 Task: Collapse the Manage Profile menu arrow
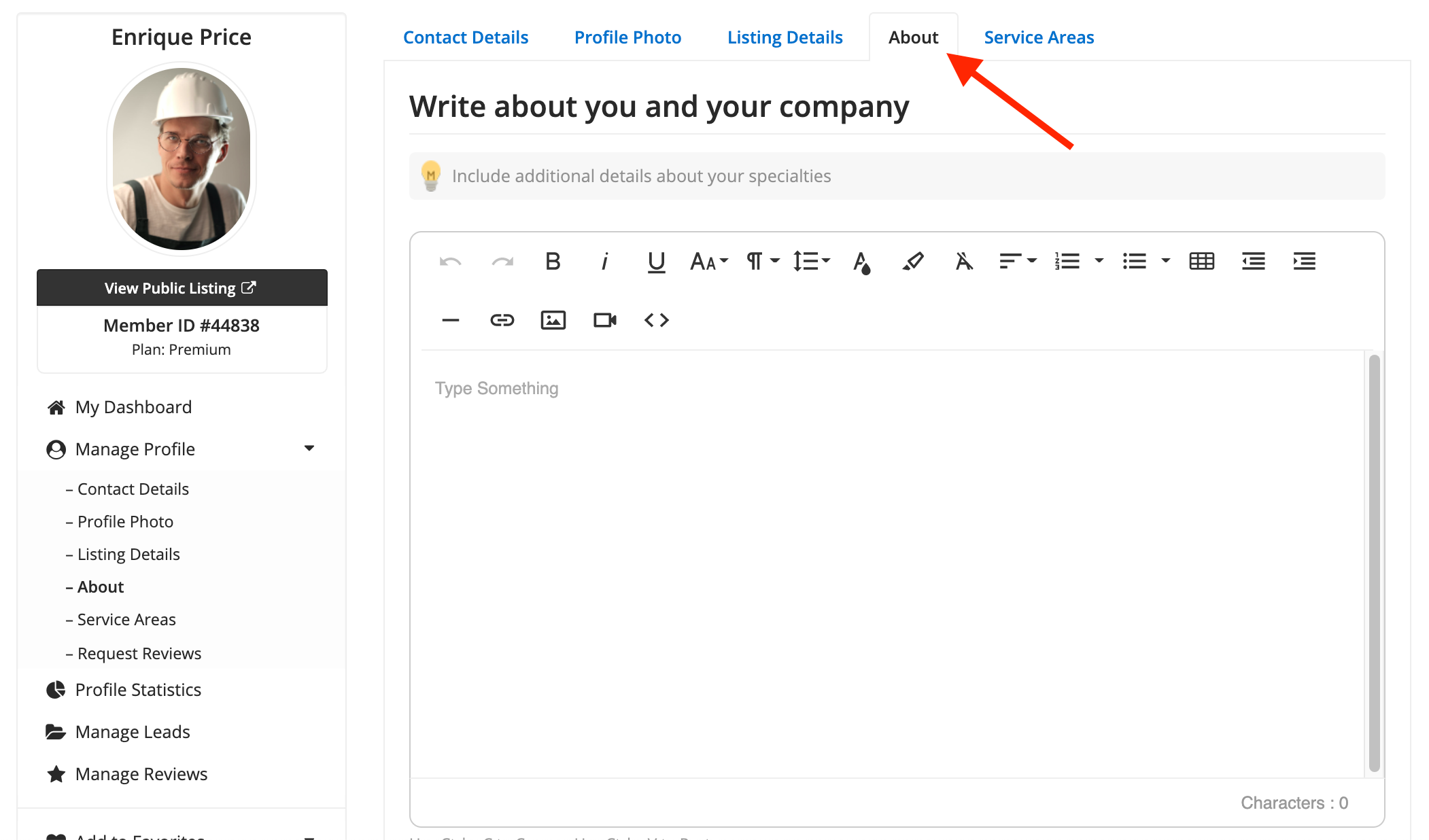309,449
